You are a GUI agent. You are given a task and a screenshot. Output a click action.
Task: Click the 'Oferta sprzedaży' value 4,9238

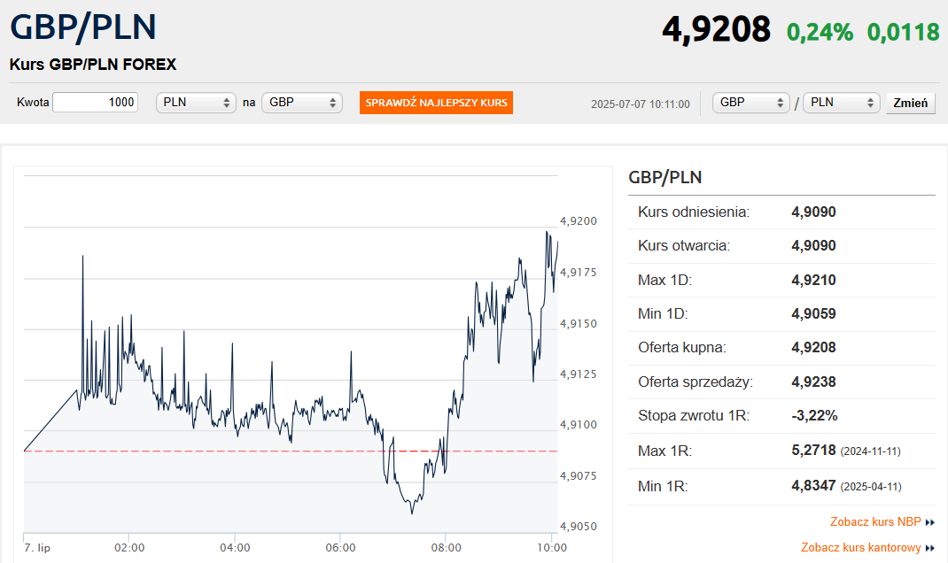pos(814,382)
